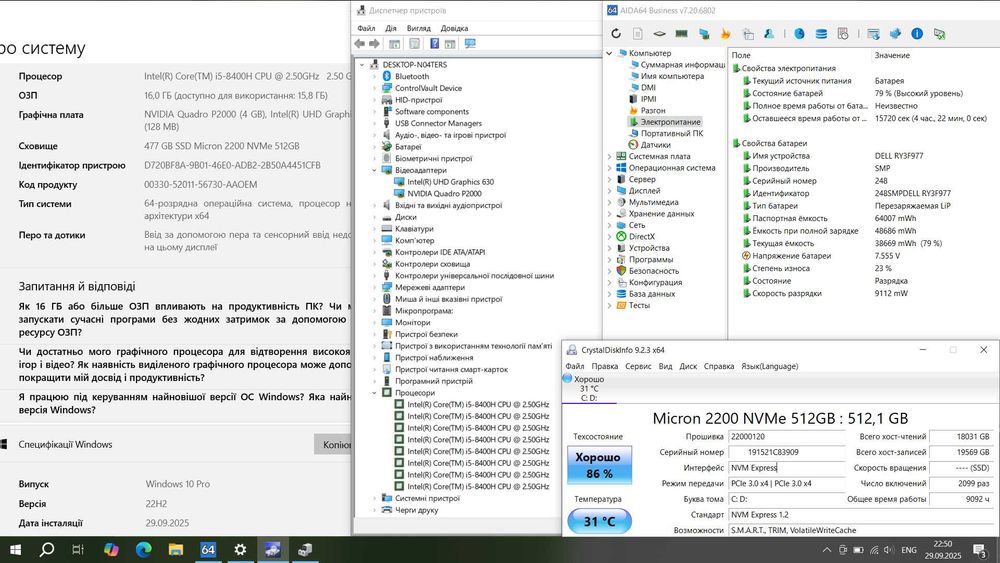Open Copilot icon on taskbar
Image resolution: width=1000 pixels, height=563 pixels.
[111, 550]
